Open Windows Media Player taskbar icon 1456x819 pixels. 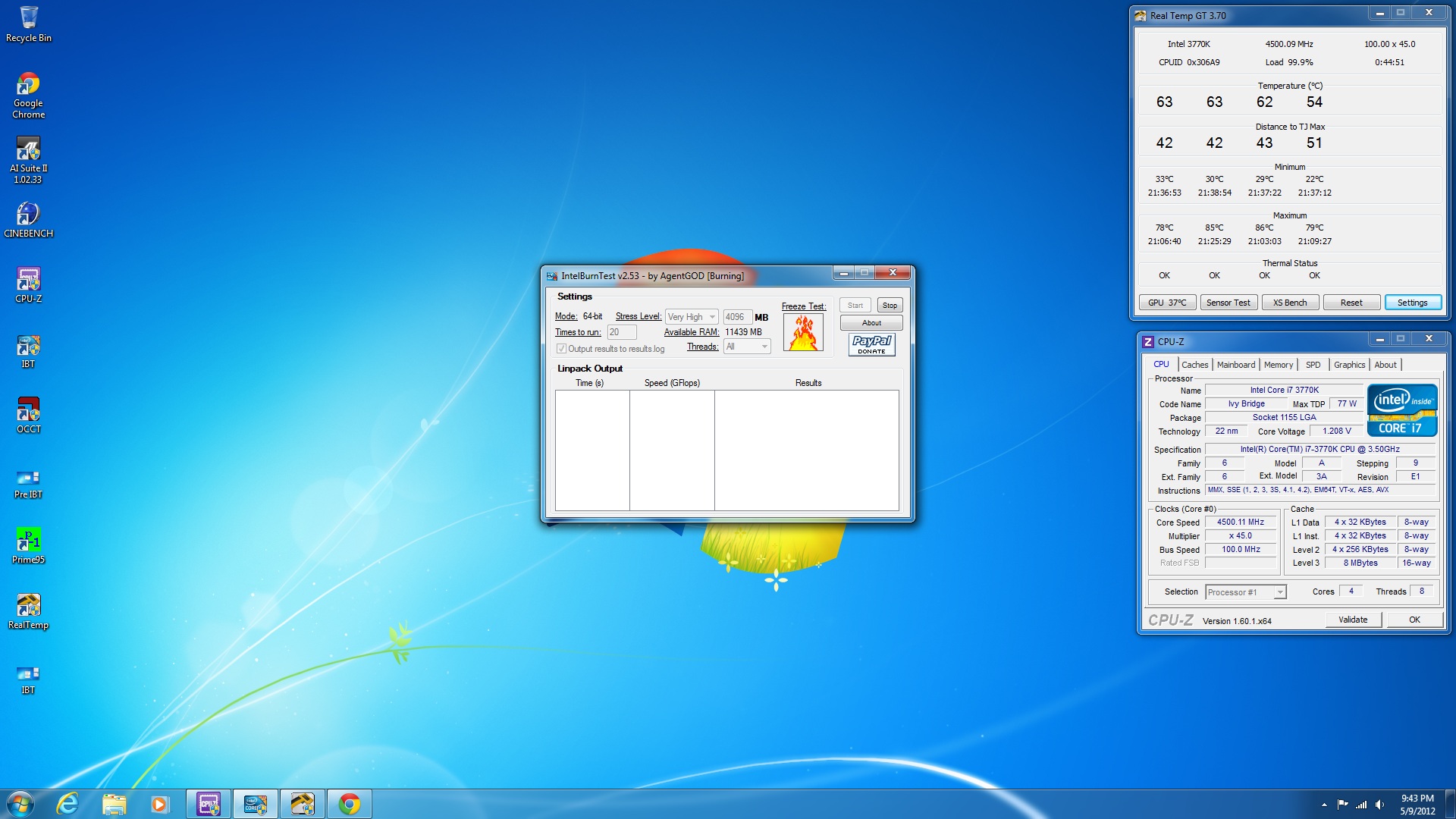tap(159, 804)
